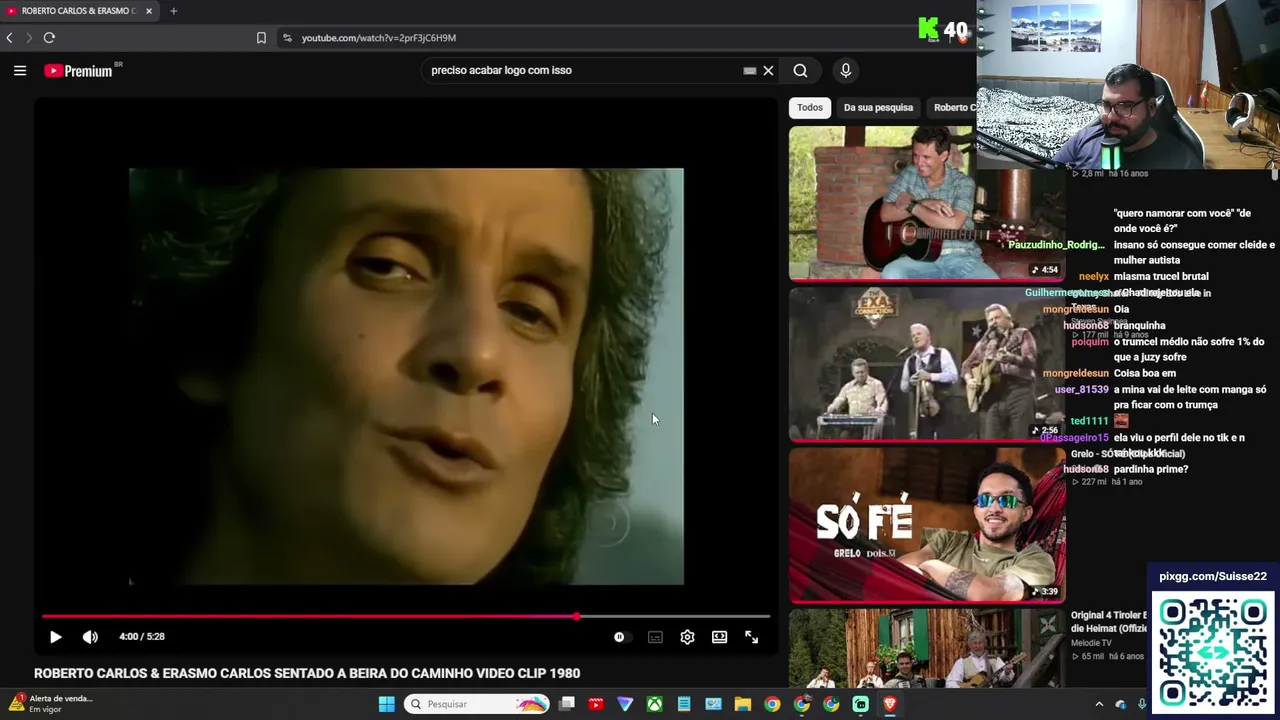Open the YouTube hamburger guide menu
Viewport: 1280px width, 720px height.
[20, 70]
